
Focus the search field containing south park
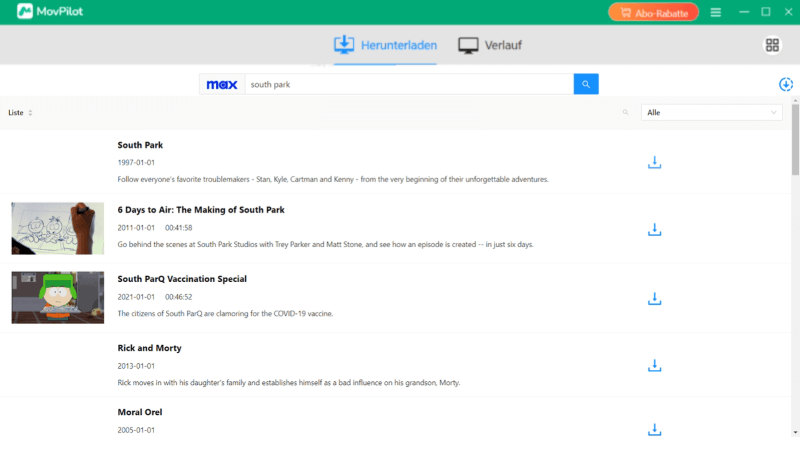(x=409, y=84)
